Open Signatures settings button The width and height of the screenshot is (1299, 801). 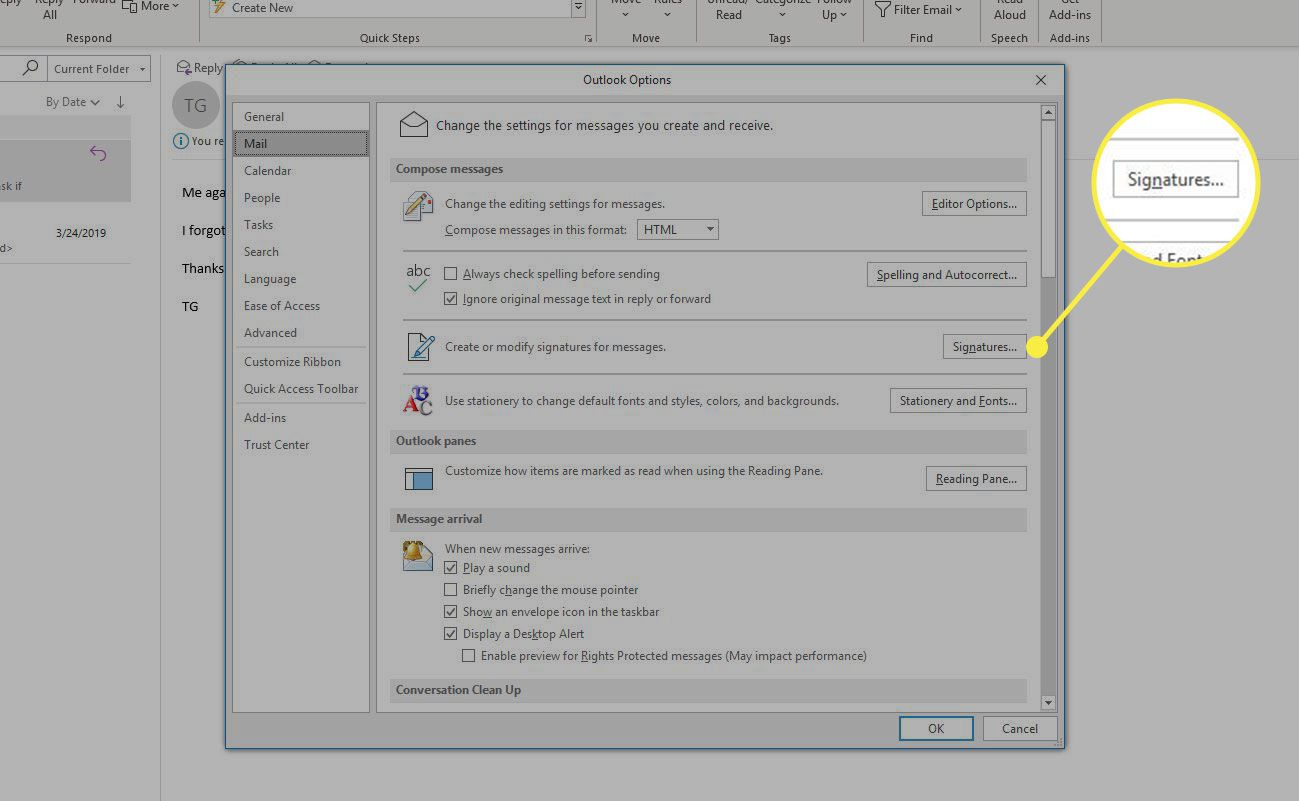(984, 347)
